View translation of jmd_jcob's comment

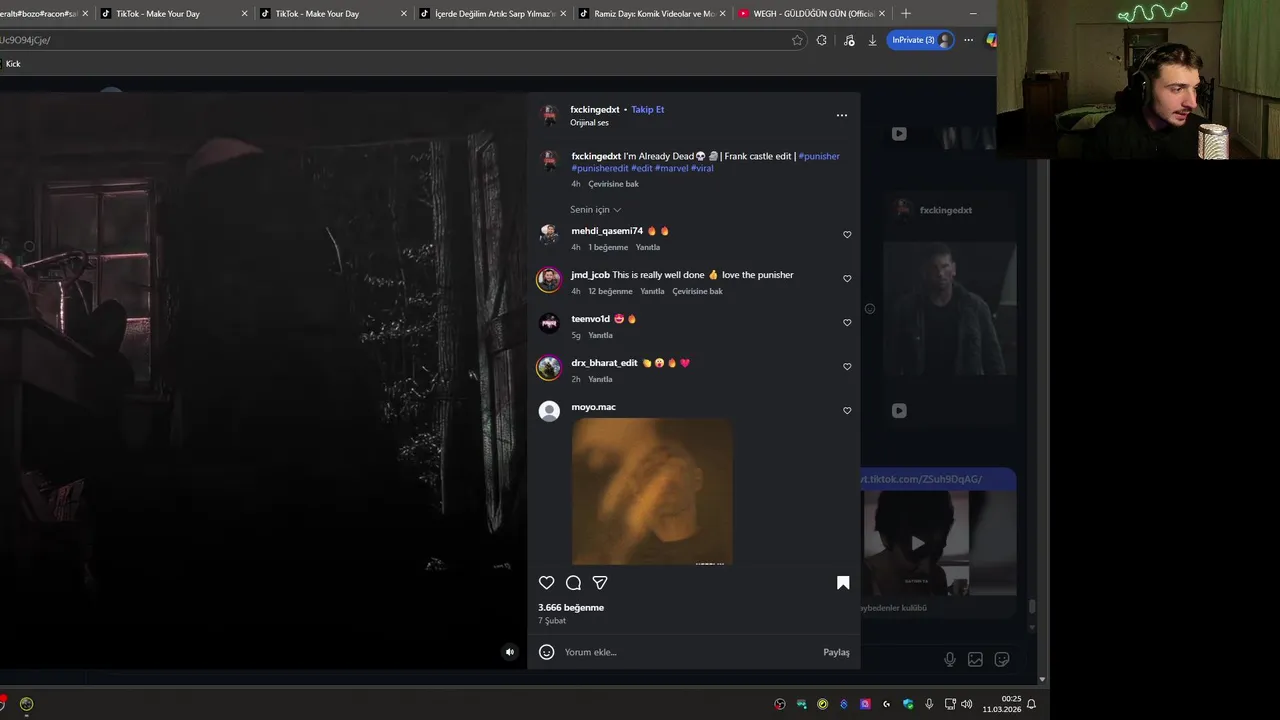[697, 291]
